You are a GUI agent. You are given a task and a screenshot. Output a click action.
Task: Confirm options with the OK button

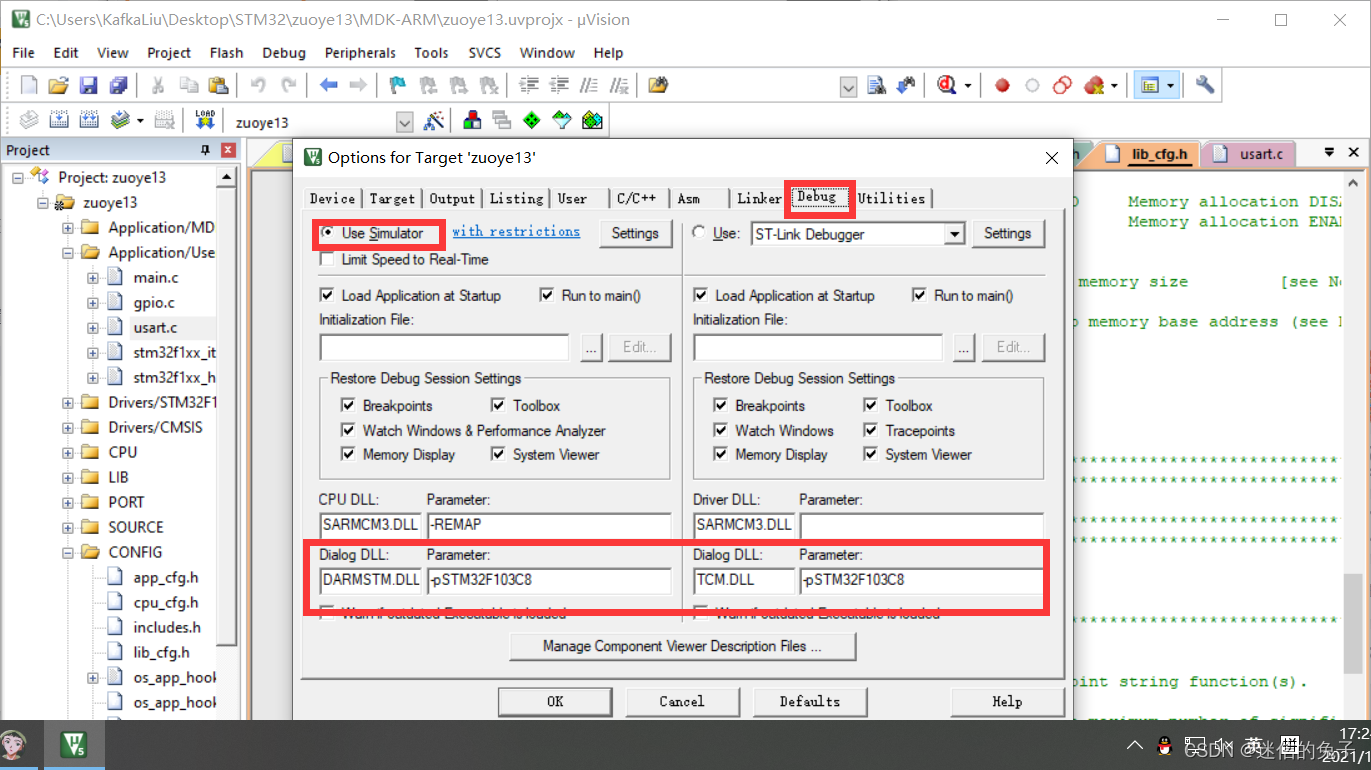click(555, 701)
